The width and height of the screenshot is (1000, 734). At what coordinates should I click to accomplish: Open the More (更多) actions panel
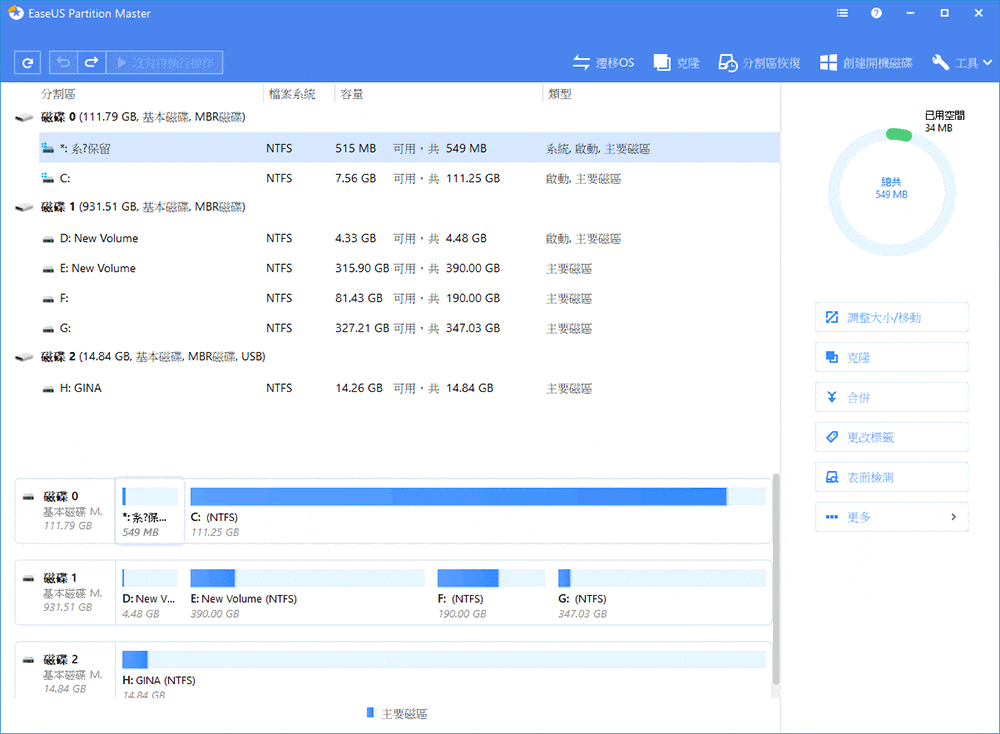(x=891, y=517)
